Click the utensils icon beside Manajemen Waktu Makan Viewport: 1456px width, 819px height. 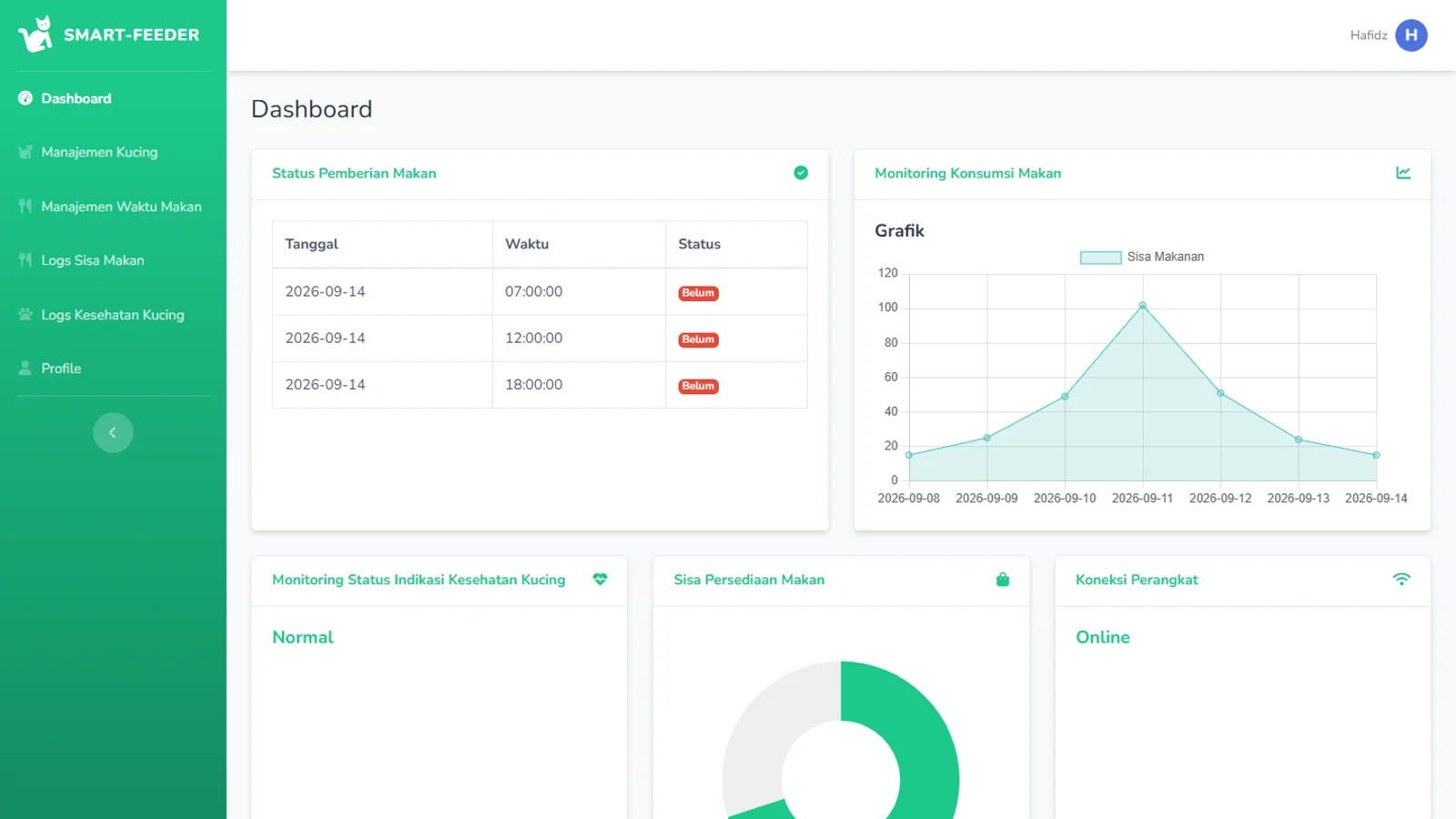pyautogui.click(x=25, y=207)
